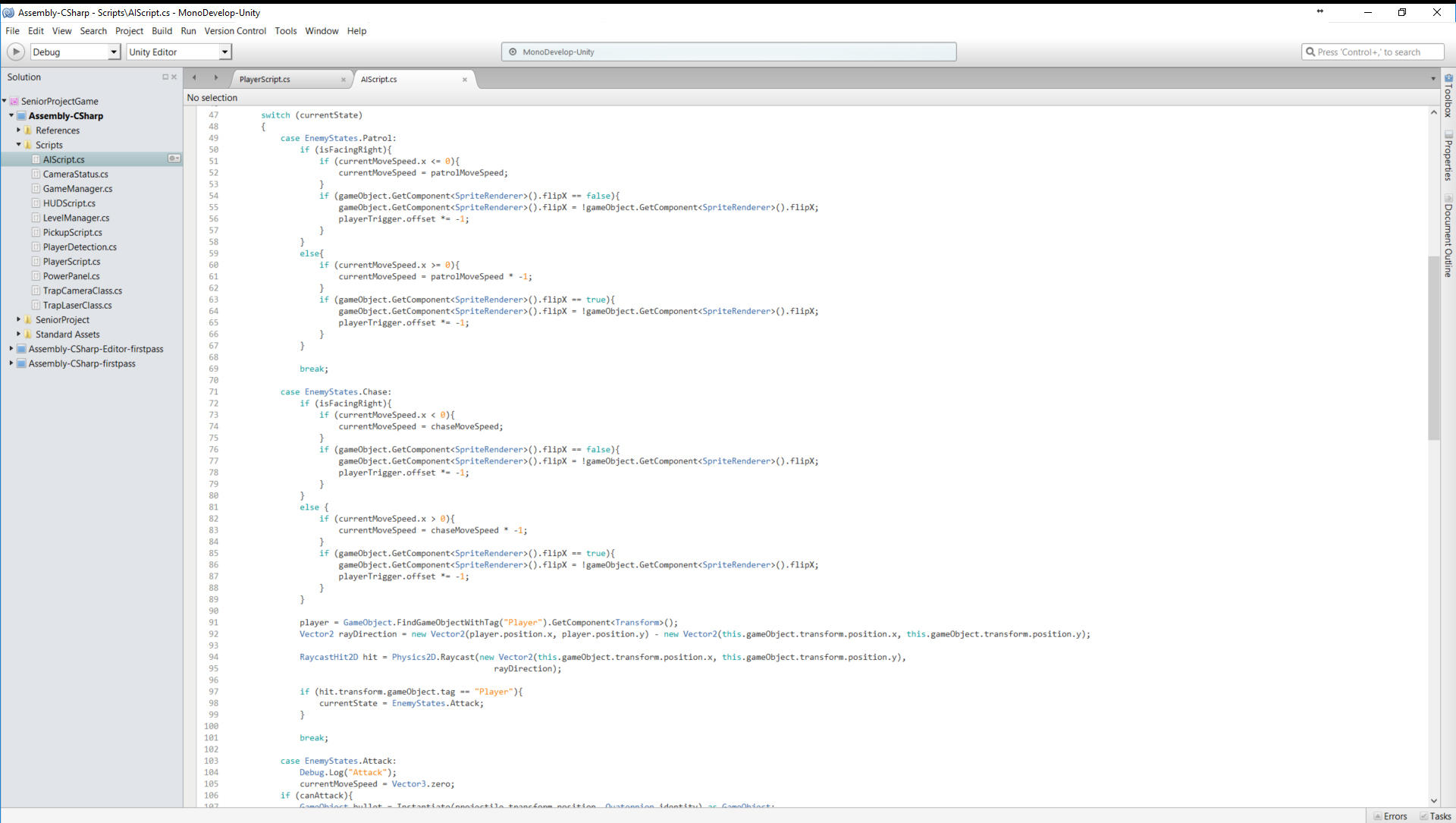
Task: Auto-hide the Solution pad using the square icon
Action: (165, 77)
